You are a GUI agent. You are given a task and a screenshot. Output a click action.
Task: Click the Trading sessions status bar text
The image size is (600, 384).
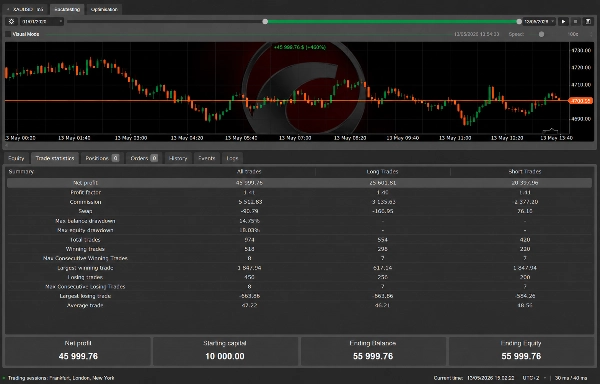[61, 378]
